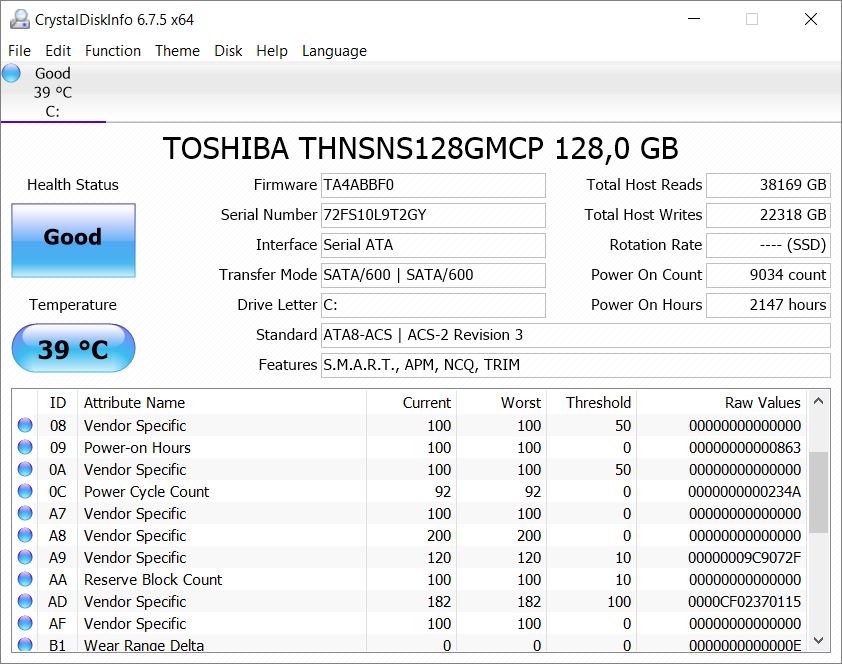Viewport: 842px width, 664px height.
Task: Click the Rotation Rate value
Action: [768, 245]
